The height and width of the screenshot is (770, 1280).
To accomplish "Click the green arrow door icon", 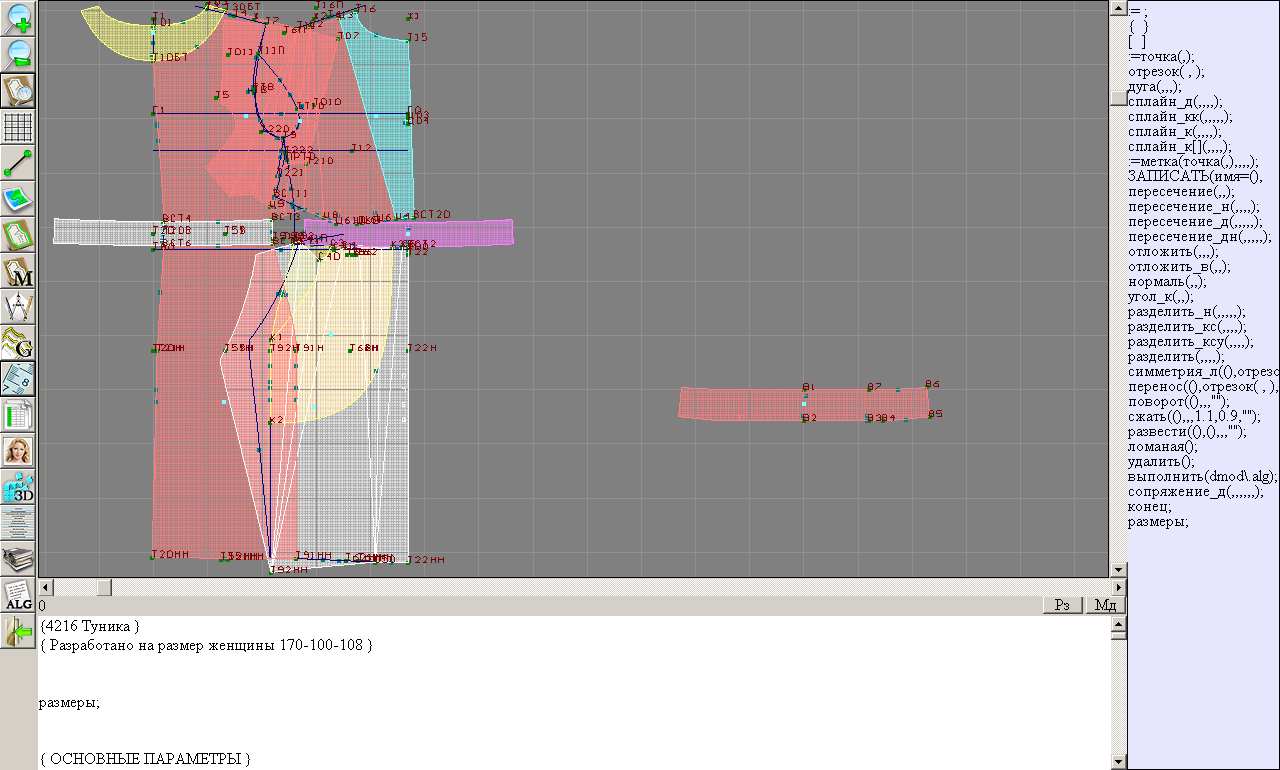I will tap(19, 632).
